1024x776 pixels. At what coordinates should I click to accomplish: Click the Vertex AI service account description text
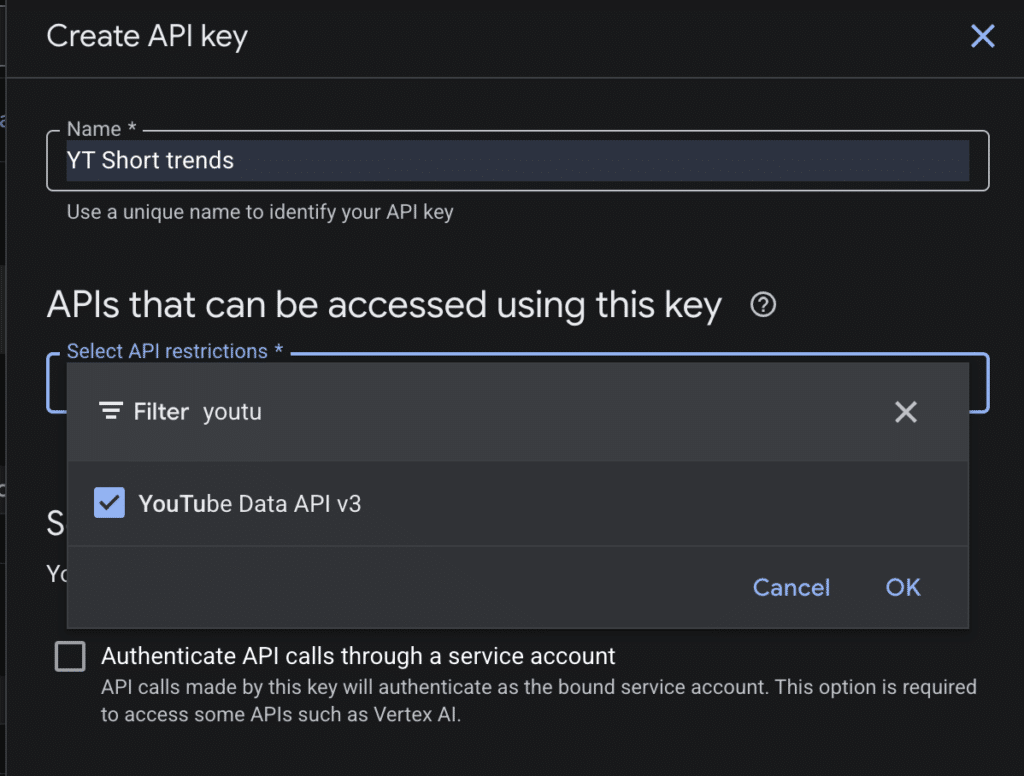tap(538, 701)
